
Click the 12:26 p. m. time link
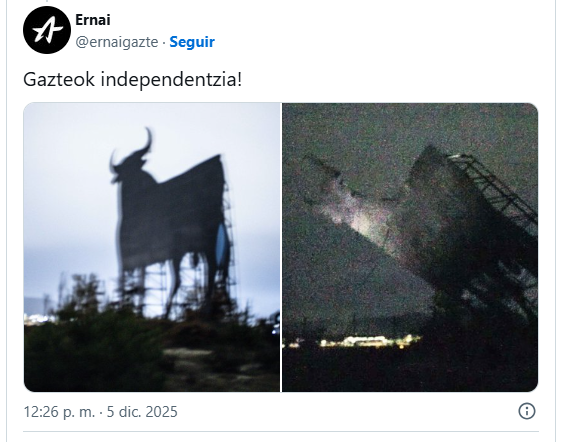click(x=59, y=411)
